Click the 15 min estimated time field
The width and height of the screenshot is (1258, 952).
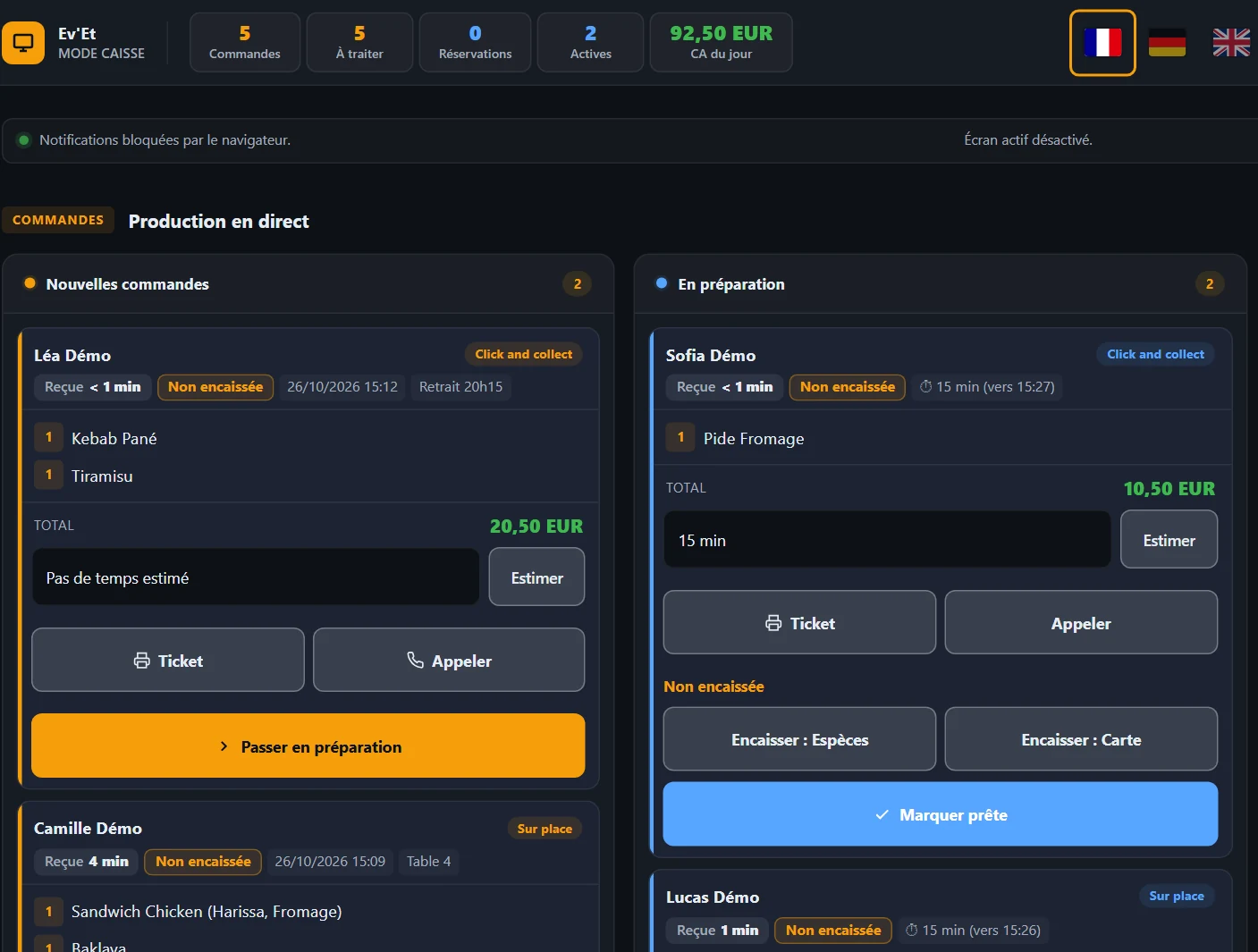(x=887, y=539)
